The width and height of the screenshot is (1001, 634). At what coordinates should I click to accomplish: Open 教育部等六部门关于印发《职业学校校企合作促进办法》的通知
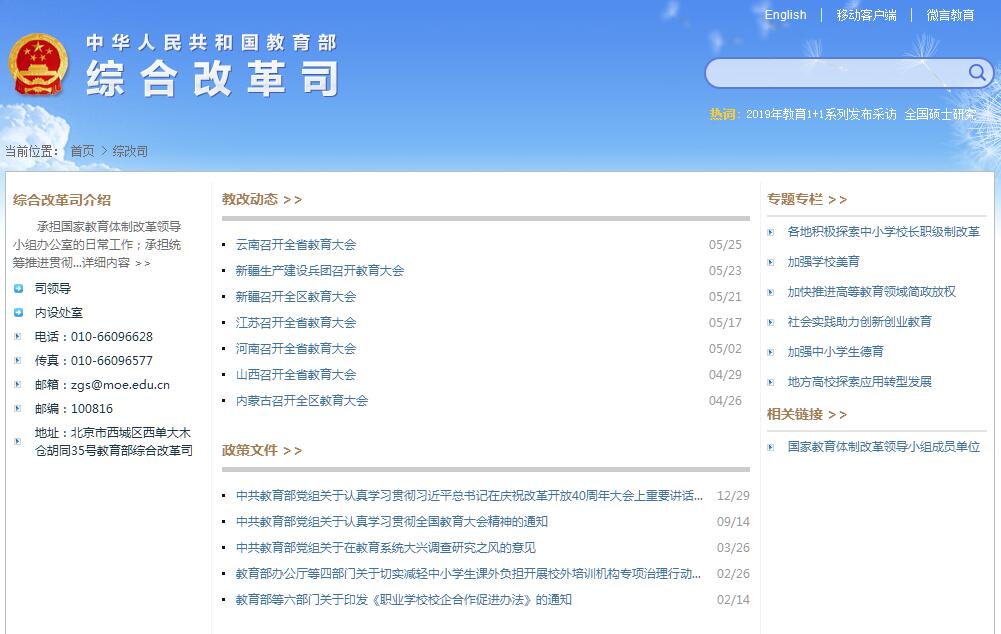(x=404, y=600)
